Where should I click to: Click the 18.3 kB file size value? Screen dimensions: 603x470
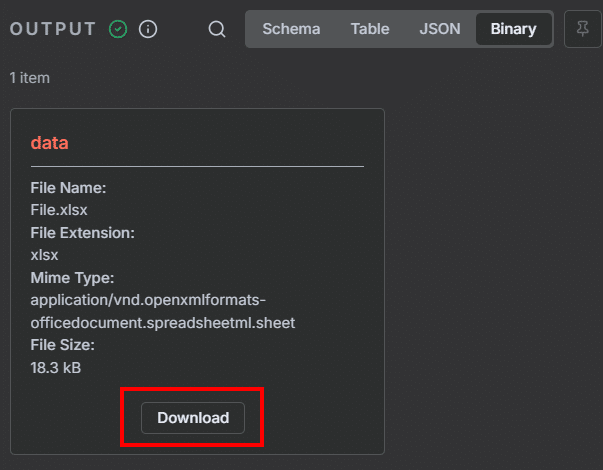click(x=56, y=368)
